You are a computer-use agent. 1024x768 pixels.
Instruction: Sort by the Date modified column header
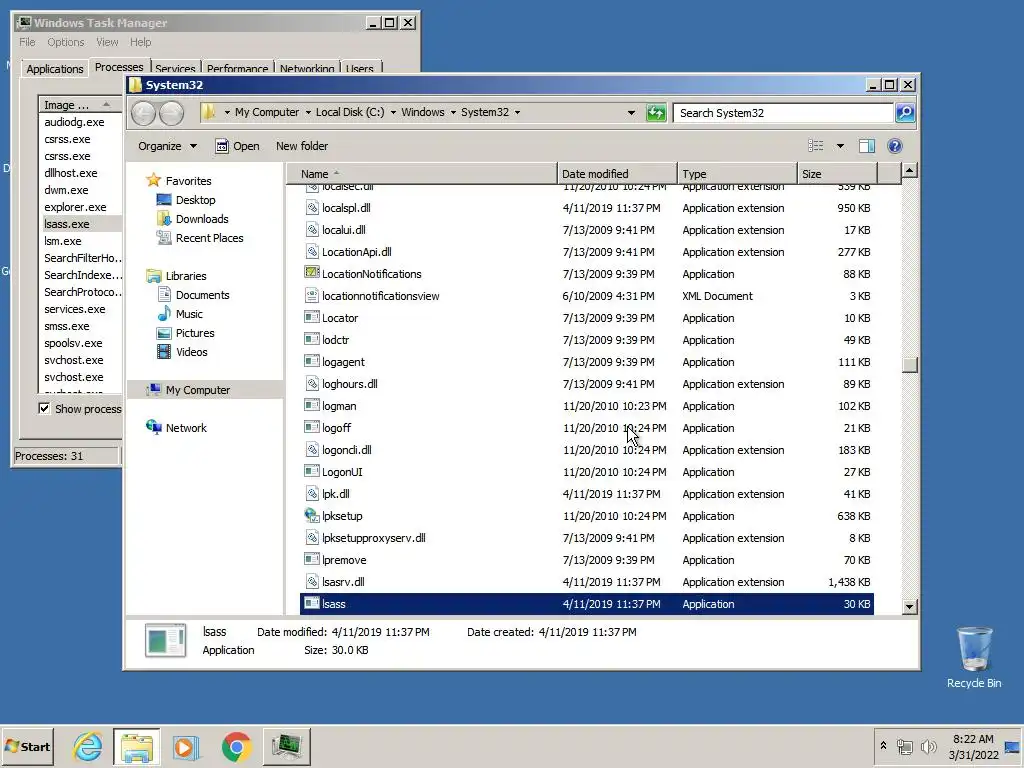(617, 174)
